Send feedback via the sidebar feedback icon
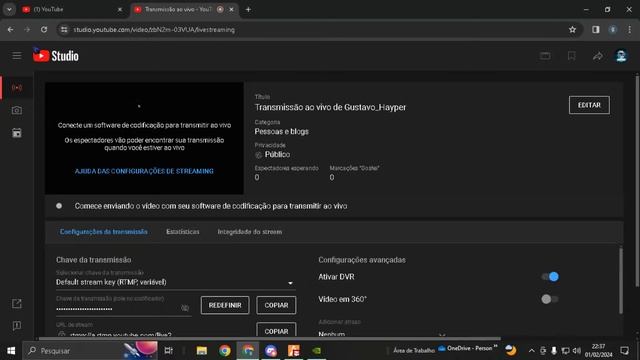 (x=17, y=326)
